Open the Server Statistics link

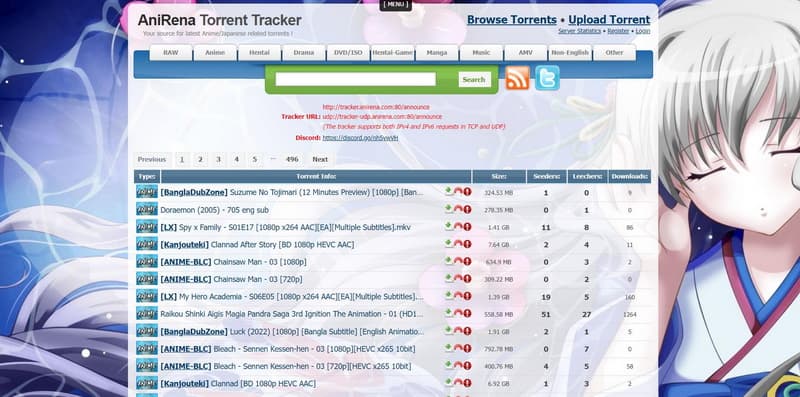580,31
